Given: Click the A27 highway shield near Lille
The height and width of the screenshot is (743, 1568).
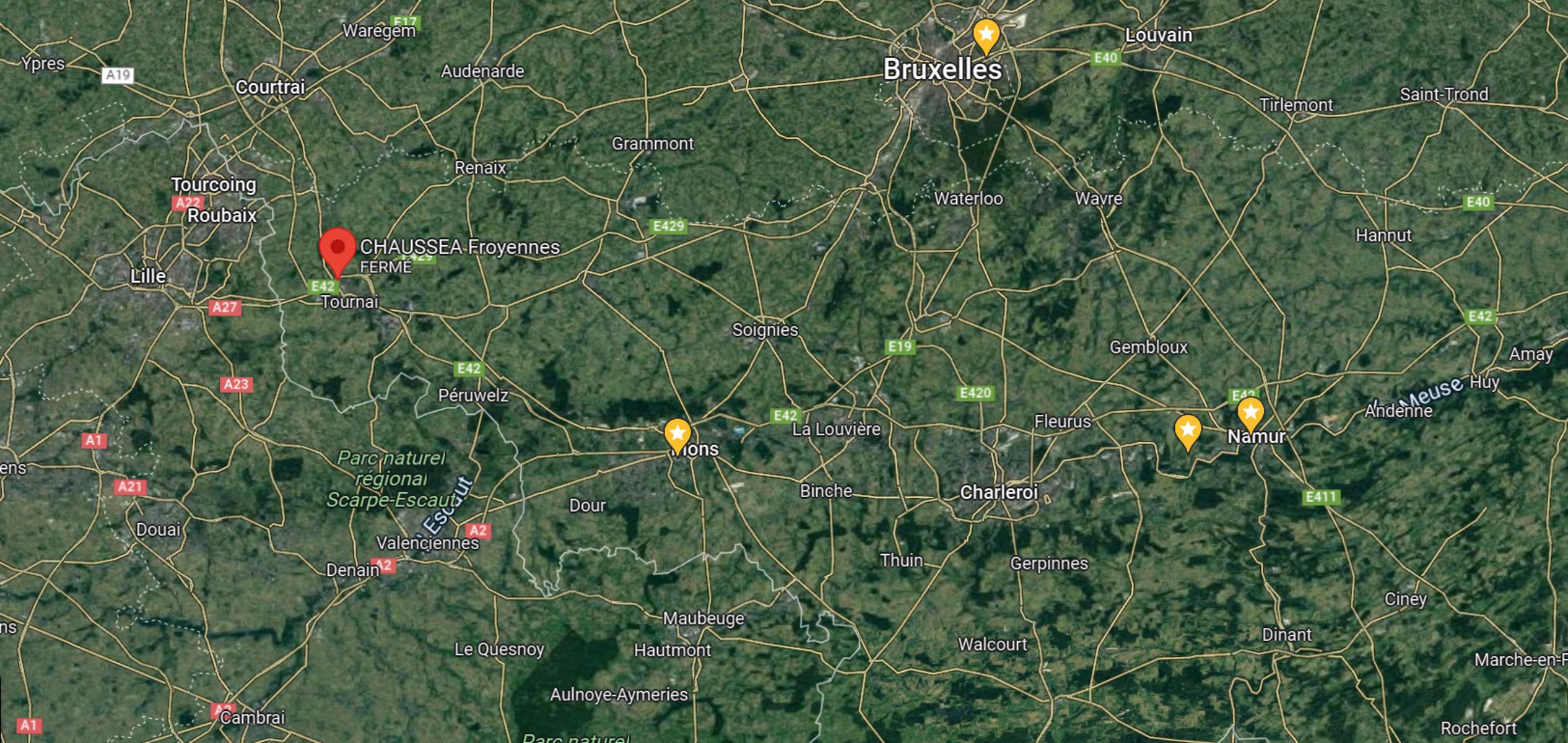Looking at the screenshot, I should tap(224, 307).
